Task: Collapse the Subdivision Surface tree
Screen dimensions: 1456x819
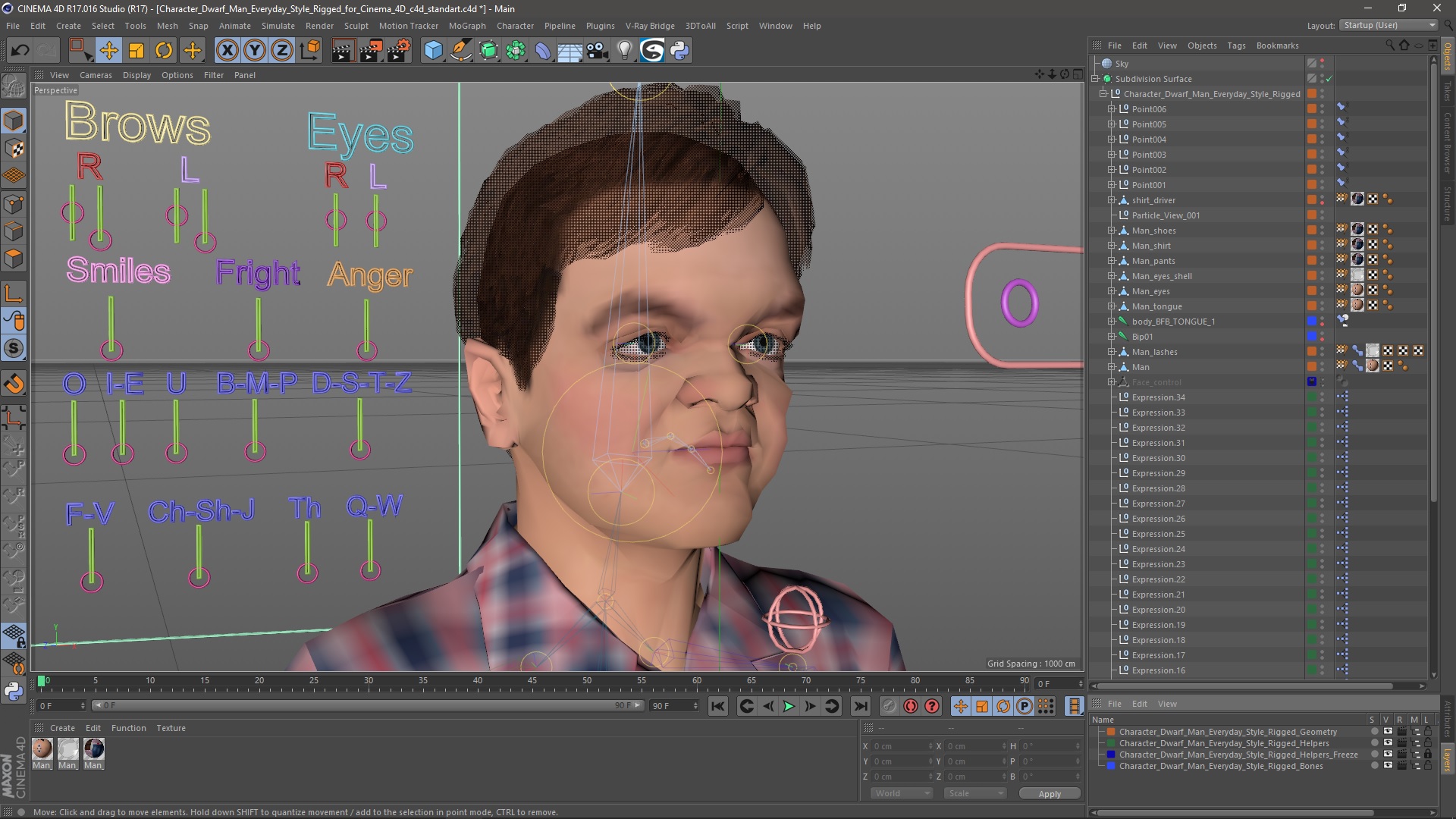Action: pyautogui.click(x=1096, y=79)
